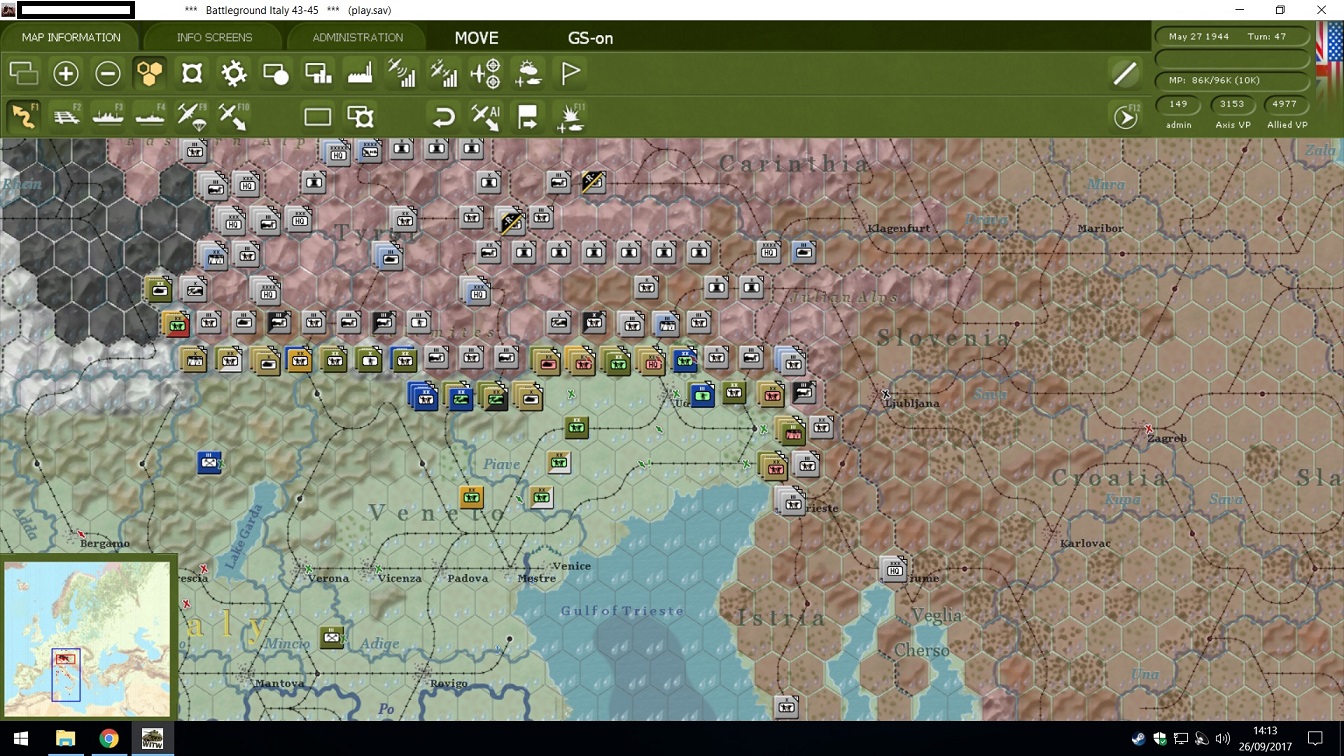Select the red unit counter in the Alps
1344x756 pixels.
coord(176,324)
